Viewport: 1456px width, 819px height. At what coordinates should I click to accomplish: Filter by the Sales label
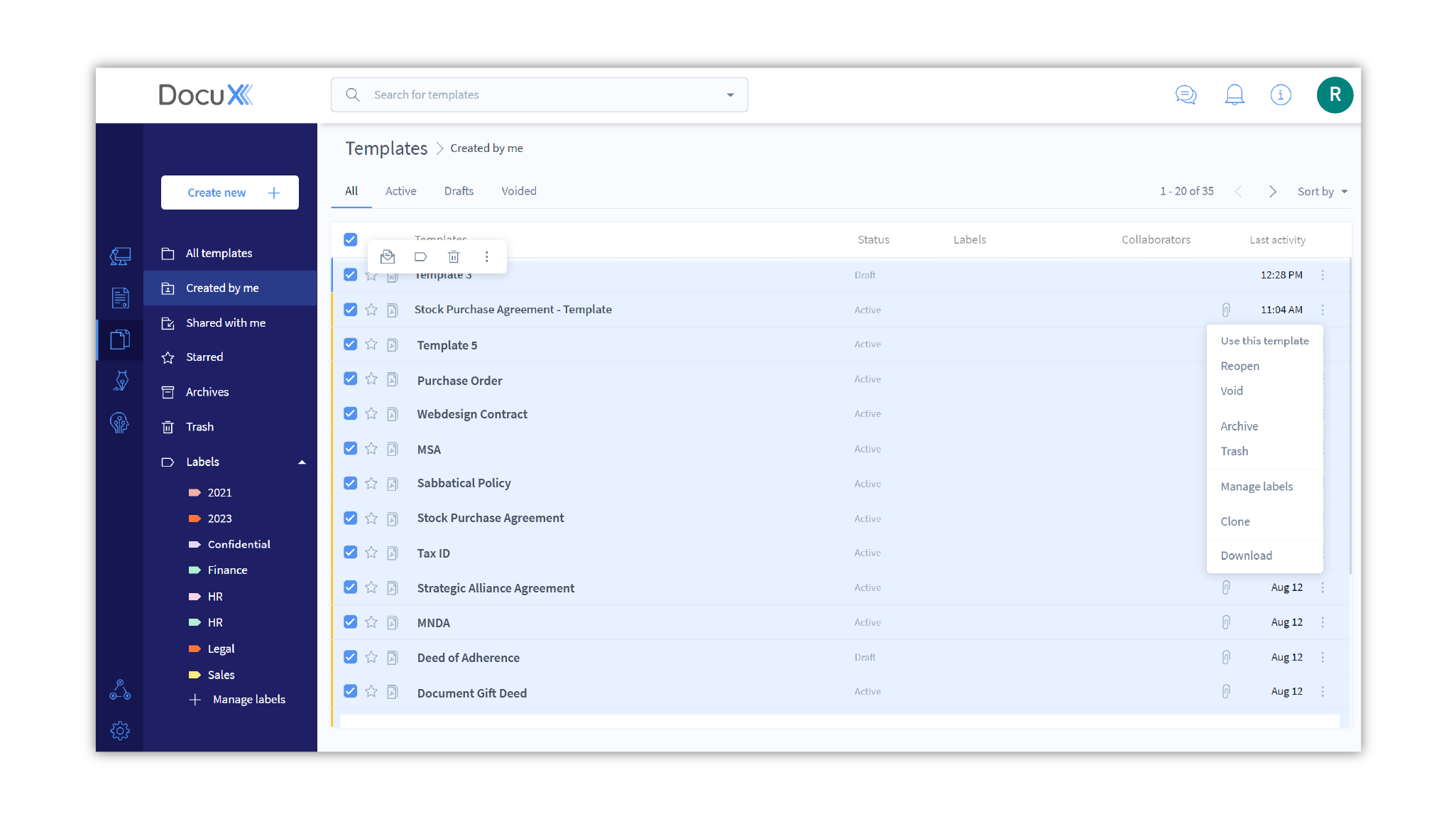pos(221,675)
